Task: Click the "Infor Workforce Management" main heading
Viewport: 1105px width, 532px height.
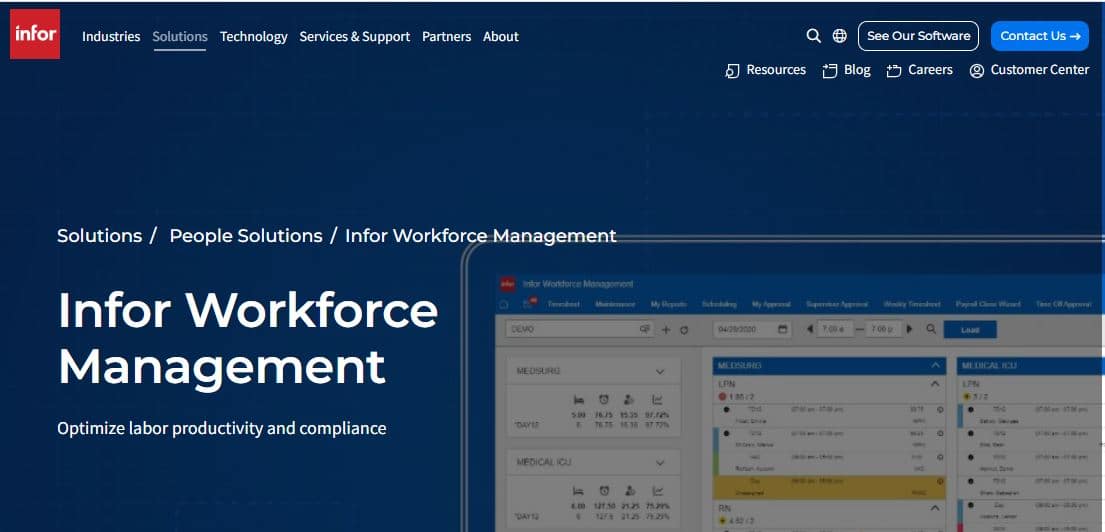Action: pos(248,338)
